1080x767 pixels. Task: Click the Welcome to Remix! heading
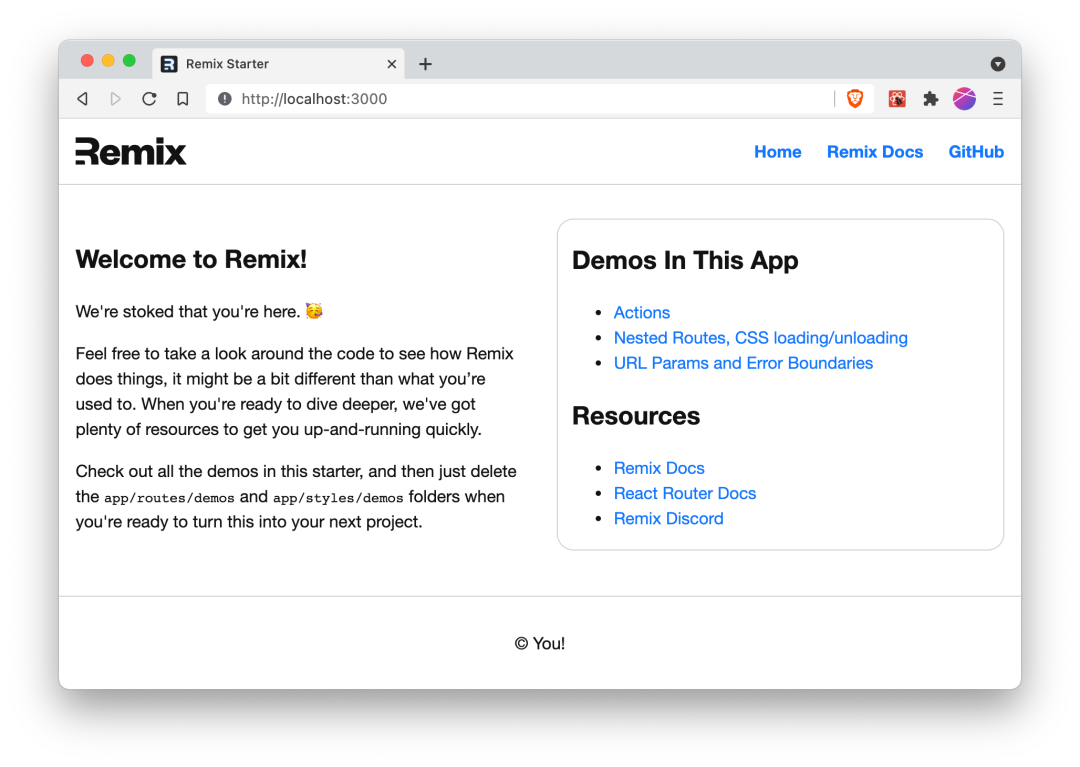(191, 260)
